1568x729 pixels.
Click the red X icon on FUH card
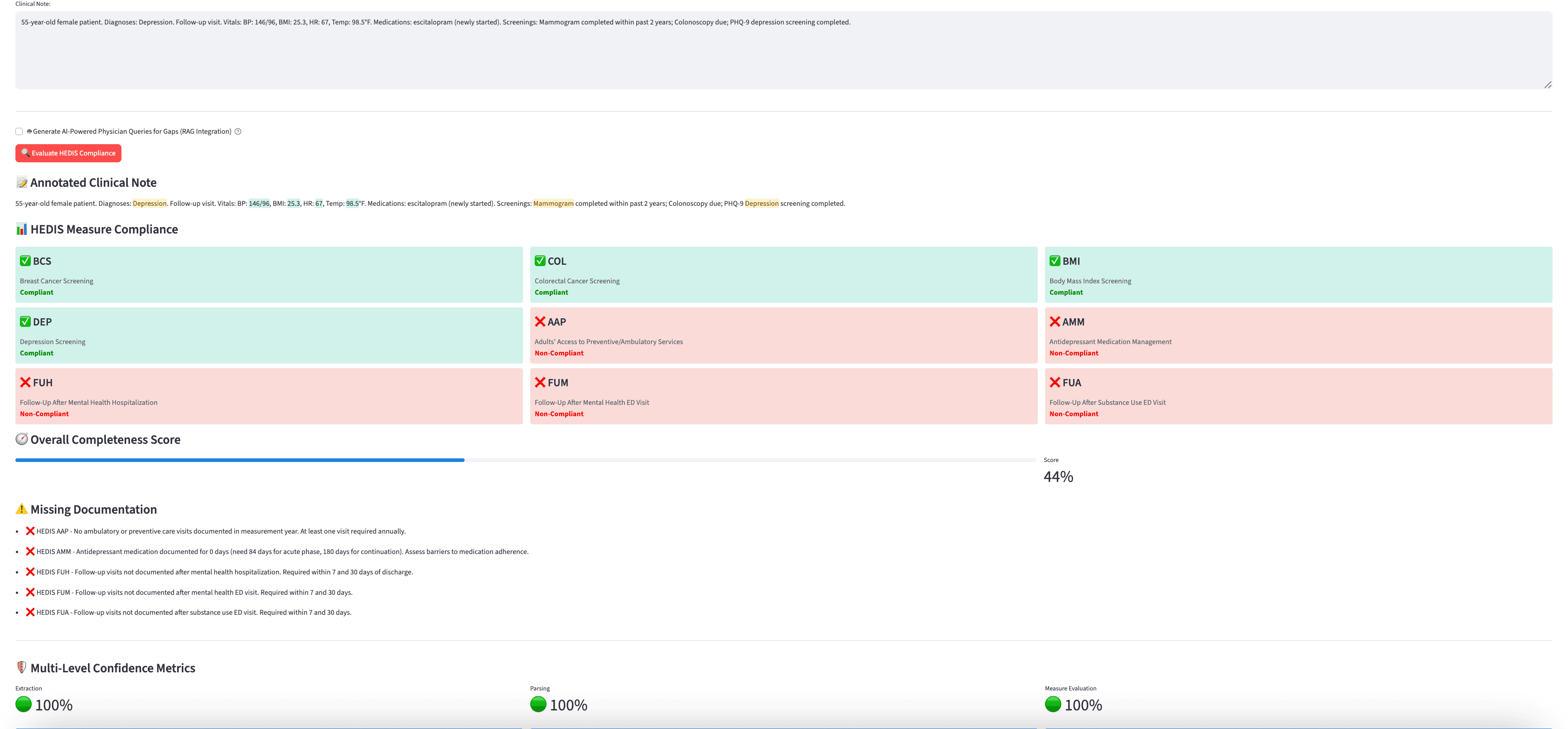click(24, 383)
